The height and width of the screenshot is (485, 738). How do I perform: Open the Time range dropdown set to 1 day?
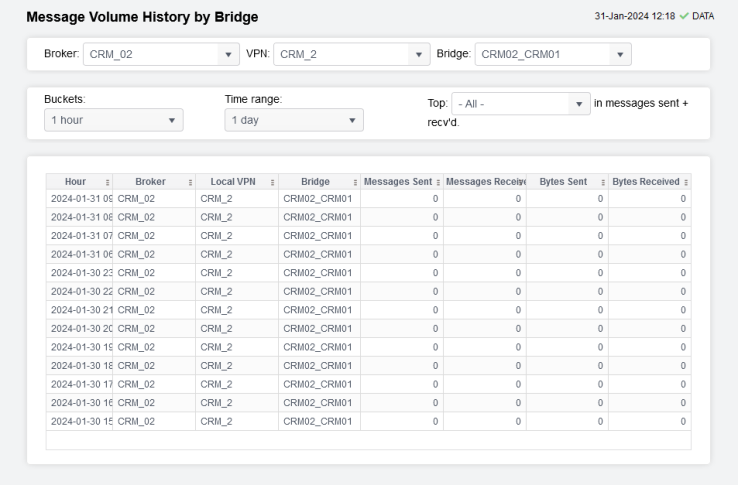pyautogui.click(x=293, y=120)
